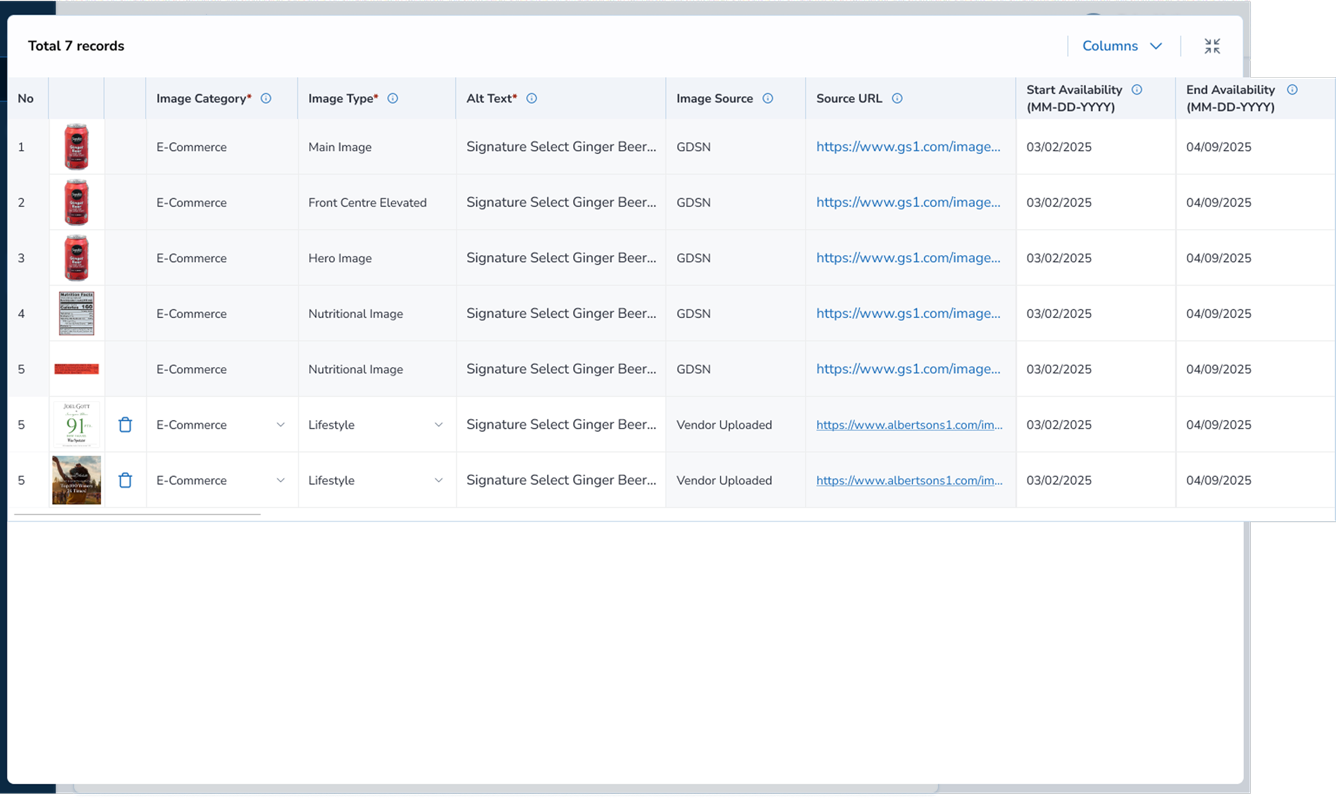Click the nutrition facts thumbnail in row 4
1336x798 pixels.
pos(76,313)
